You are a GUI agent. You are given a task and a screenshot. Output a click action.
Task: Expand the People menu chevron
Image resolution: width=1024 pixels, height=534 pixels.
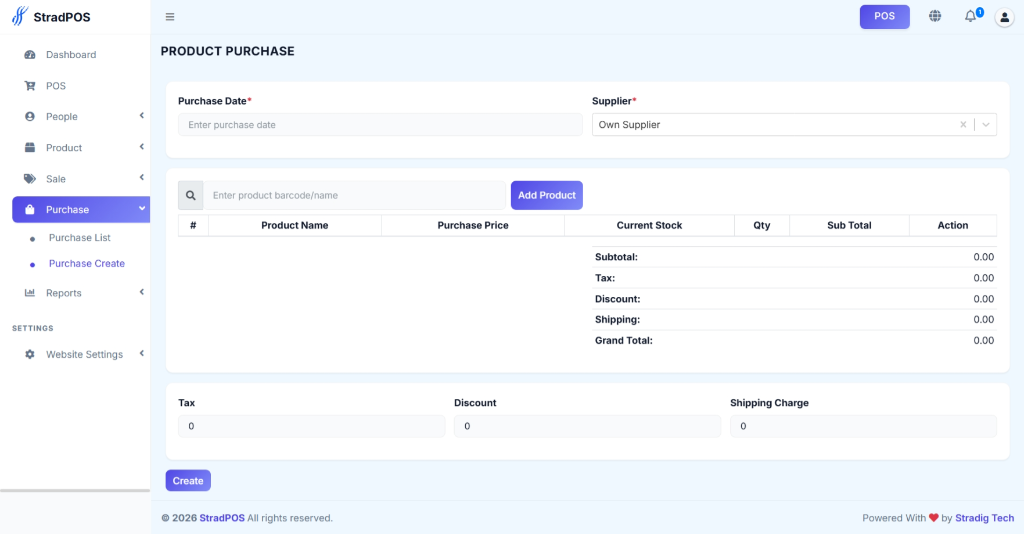[142, 116]
